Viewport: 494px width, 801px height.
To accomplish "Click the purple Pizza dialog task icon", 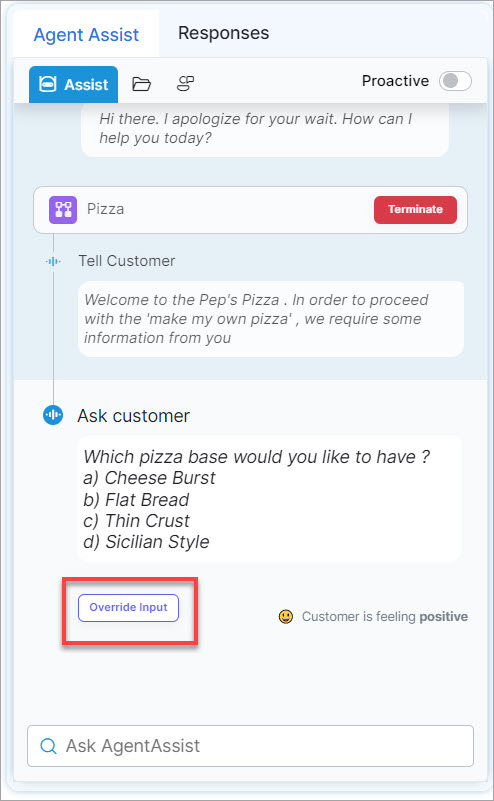I will pyautogui.click(x=63, y=210).
